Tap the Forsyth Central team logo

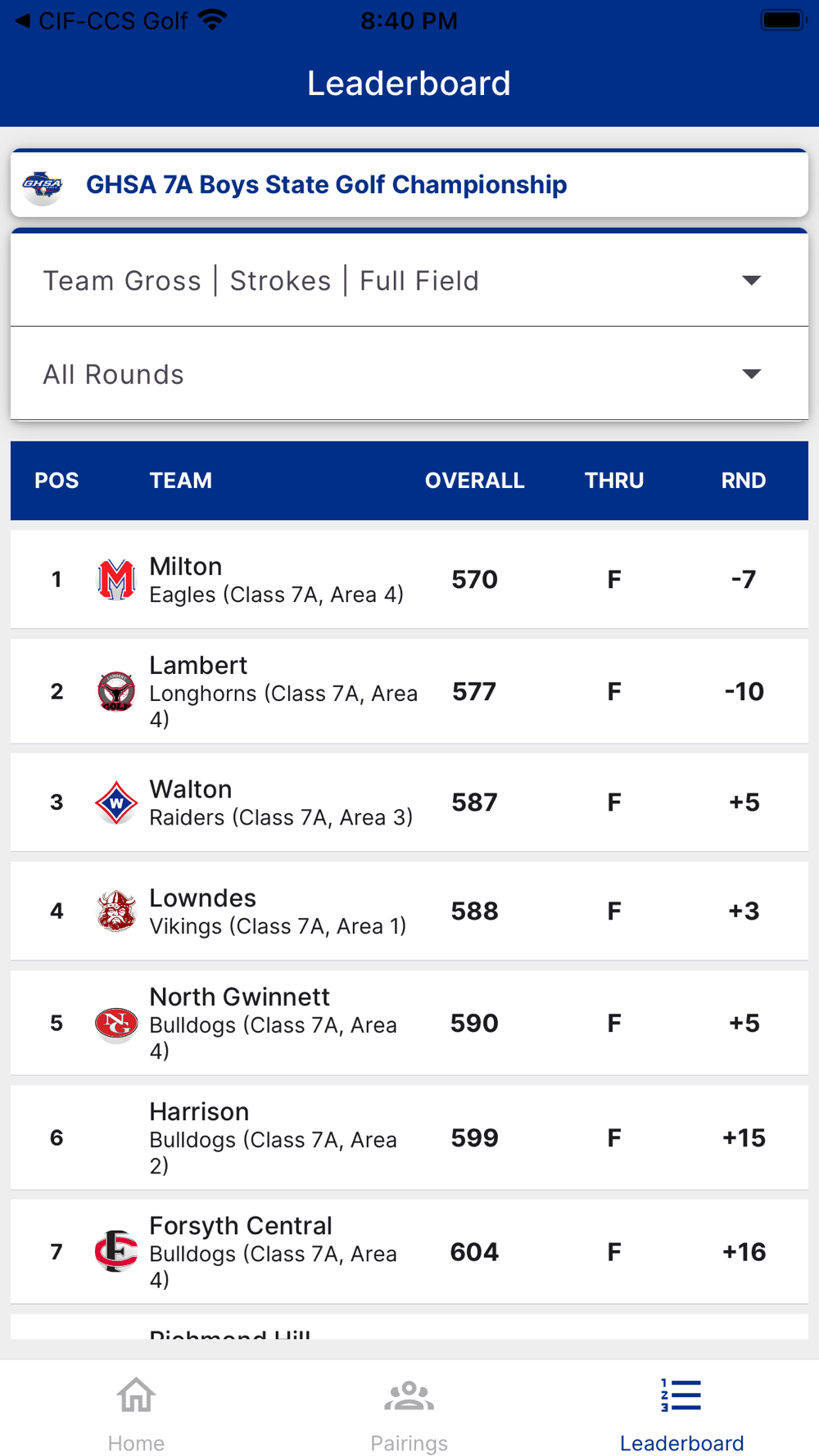pyautogui.click(x=115, y=1251)
